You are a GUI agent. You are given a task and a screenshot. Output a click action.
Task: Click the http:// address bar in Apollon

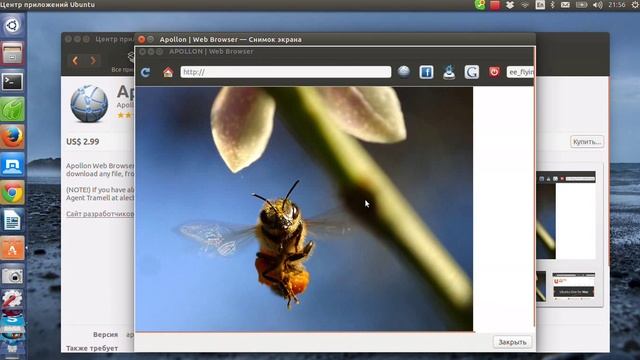[286, 72]
